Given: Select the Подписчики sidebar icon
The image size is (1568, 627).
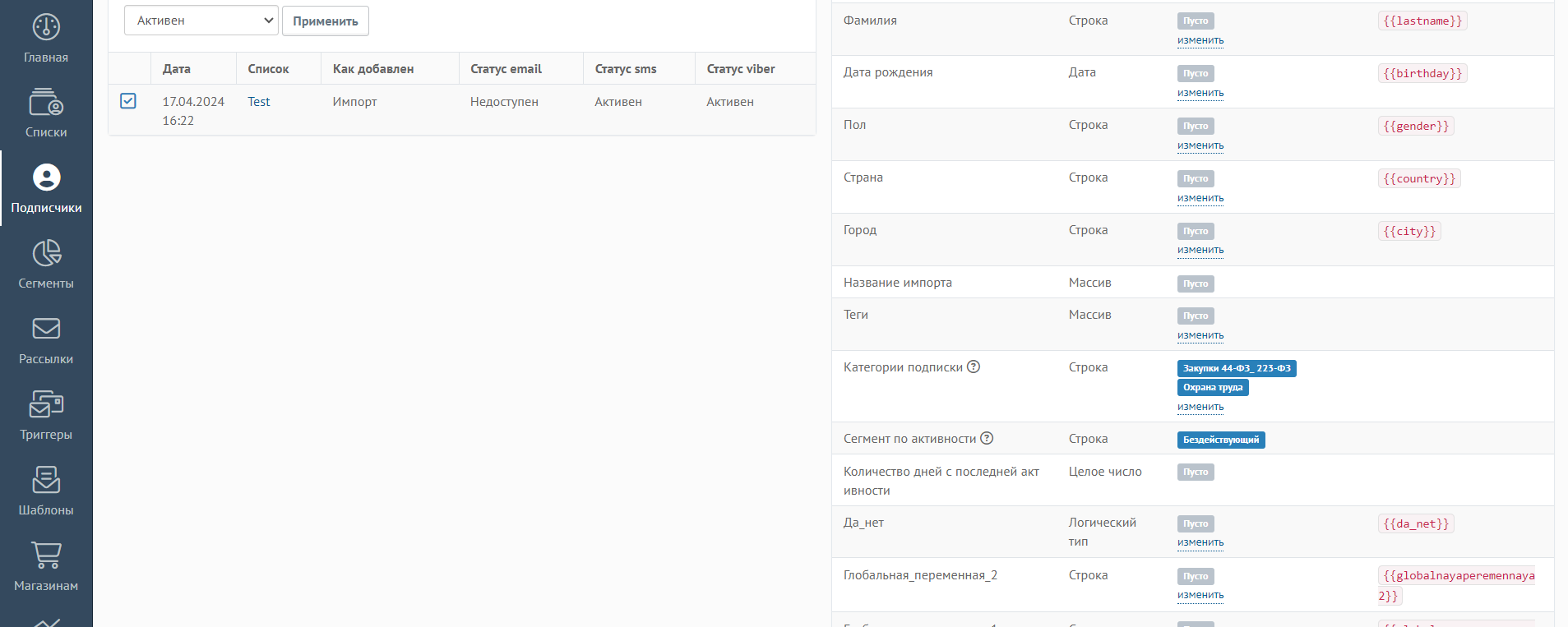Looking at the screenshot, I should pos(46,177).
